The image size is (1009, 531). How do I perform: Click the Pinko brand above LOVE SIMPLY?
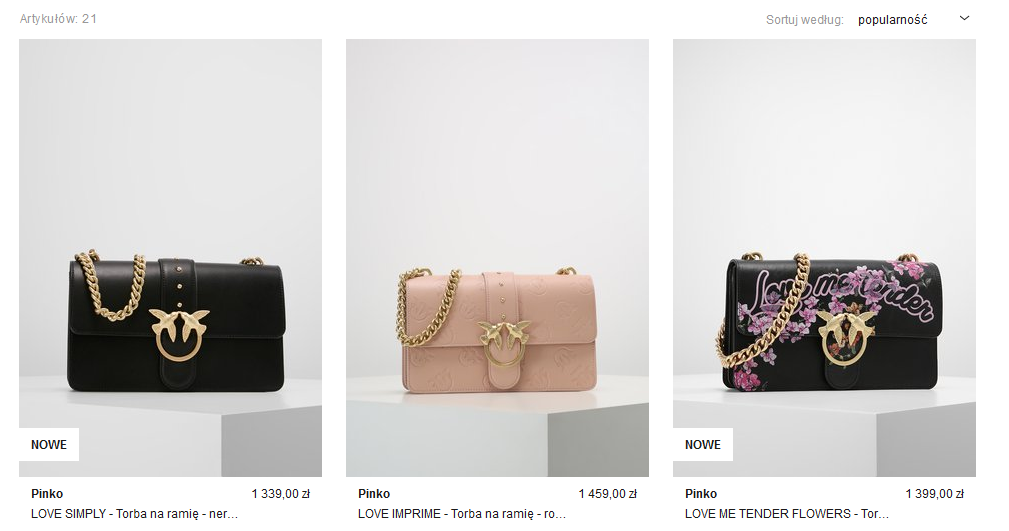pyautogui.click(x=47, y=494)
